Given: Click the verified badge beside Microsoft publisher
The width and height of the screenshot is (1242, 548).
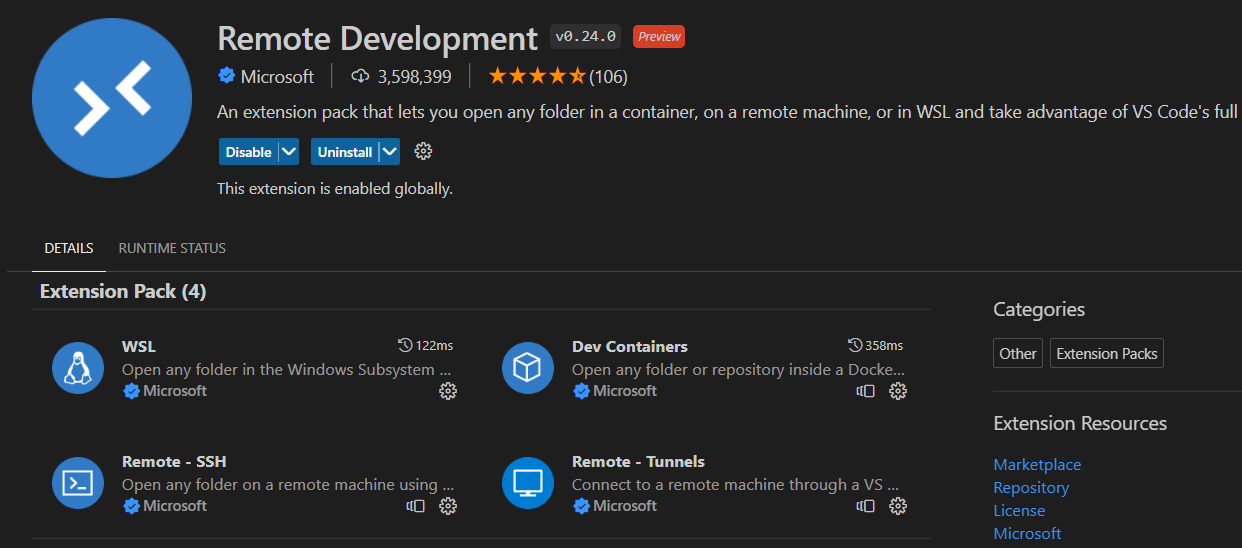Looking at the screenshot, I should point(226,76).
